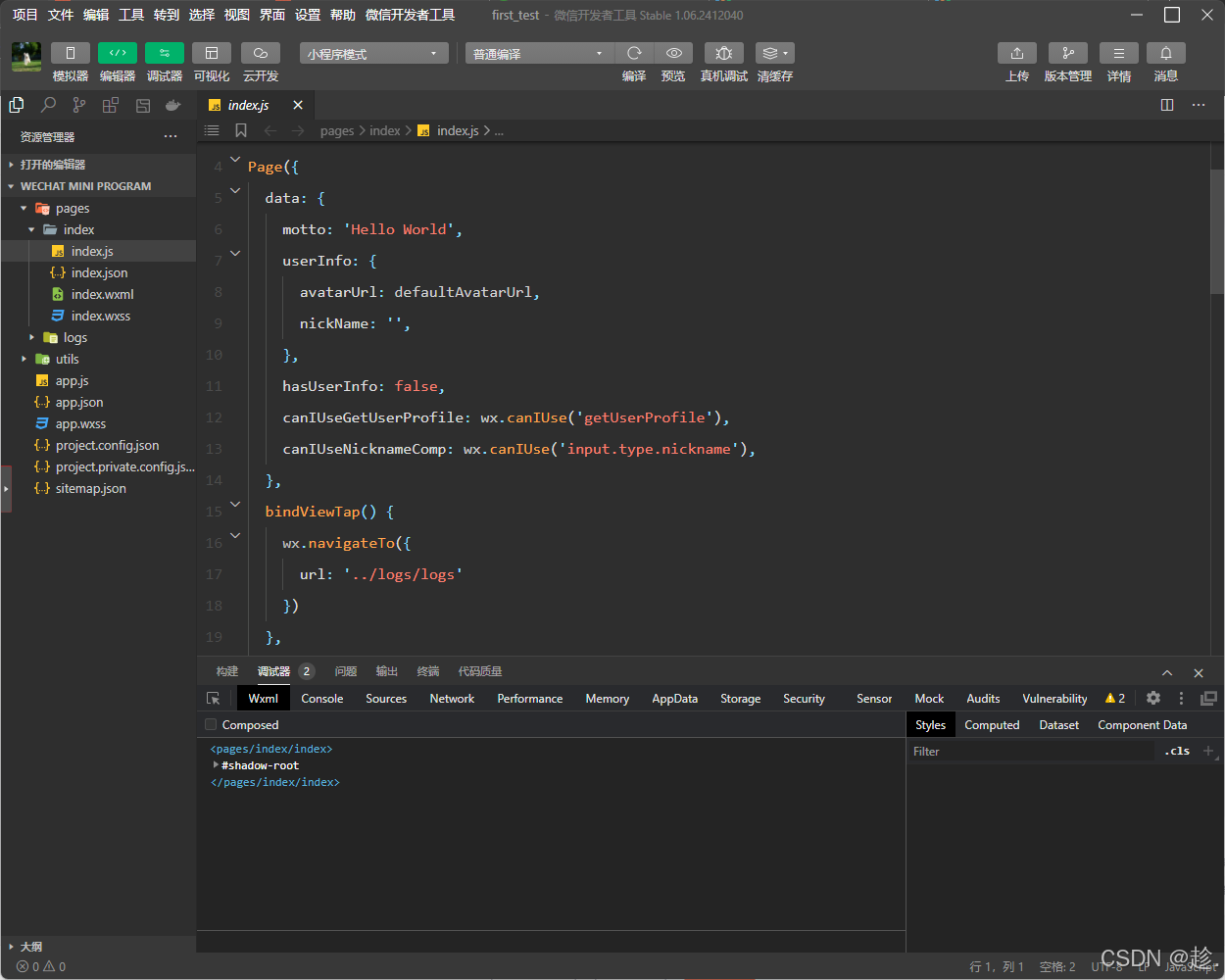Screen dimensions: 1225x980
Task: Start 真机调试 real device debugging
Action: (723, 53)
